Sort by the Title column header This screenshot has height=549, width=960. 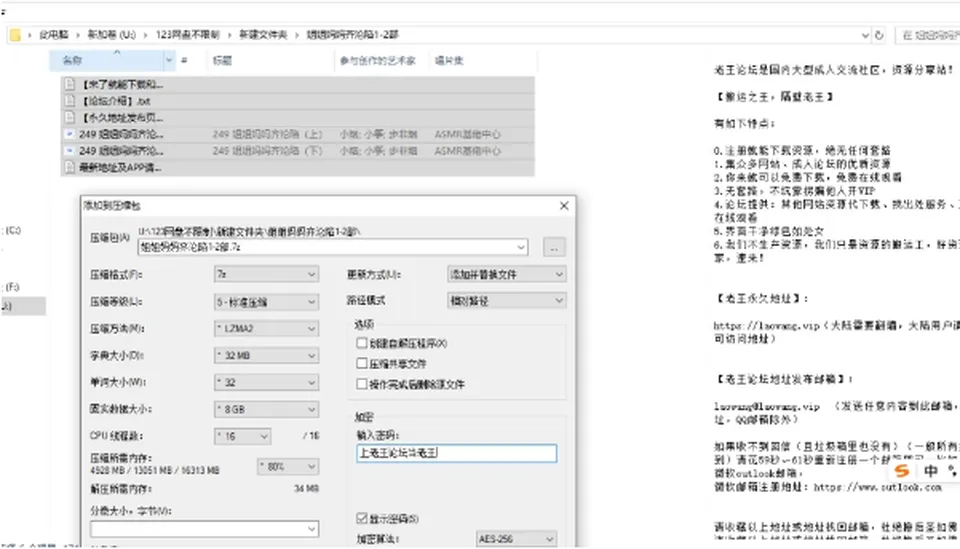point(271,61)
